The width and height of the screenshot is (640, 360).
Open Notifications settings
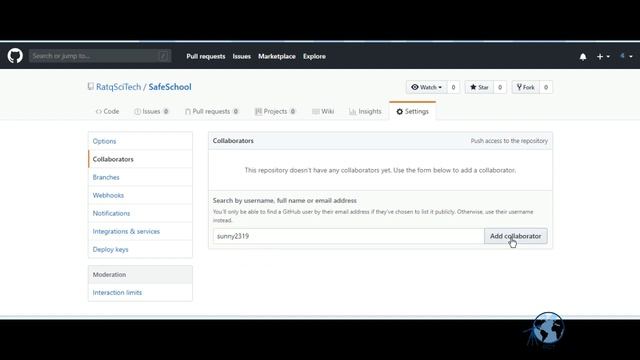click(140, 213)
